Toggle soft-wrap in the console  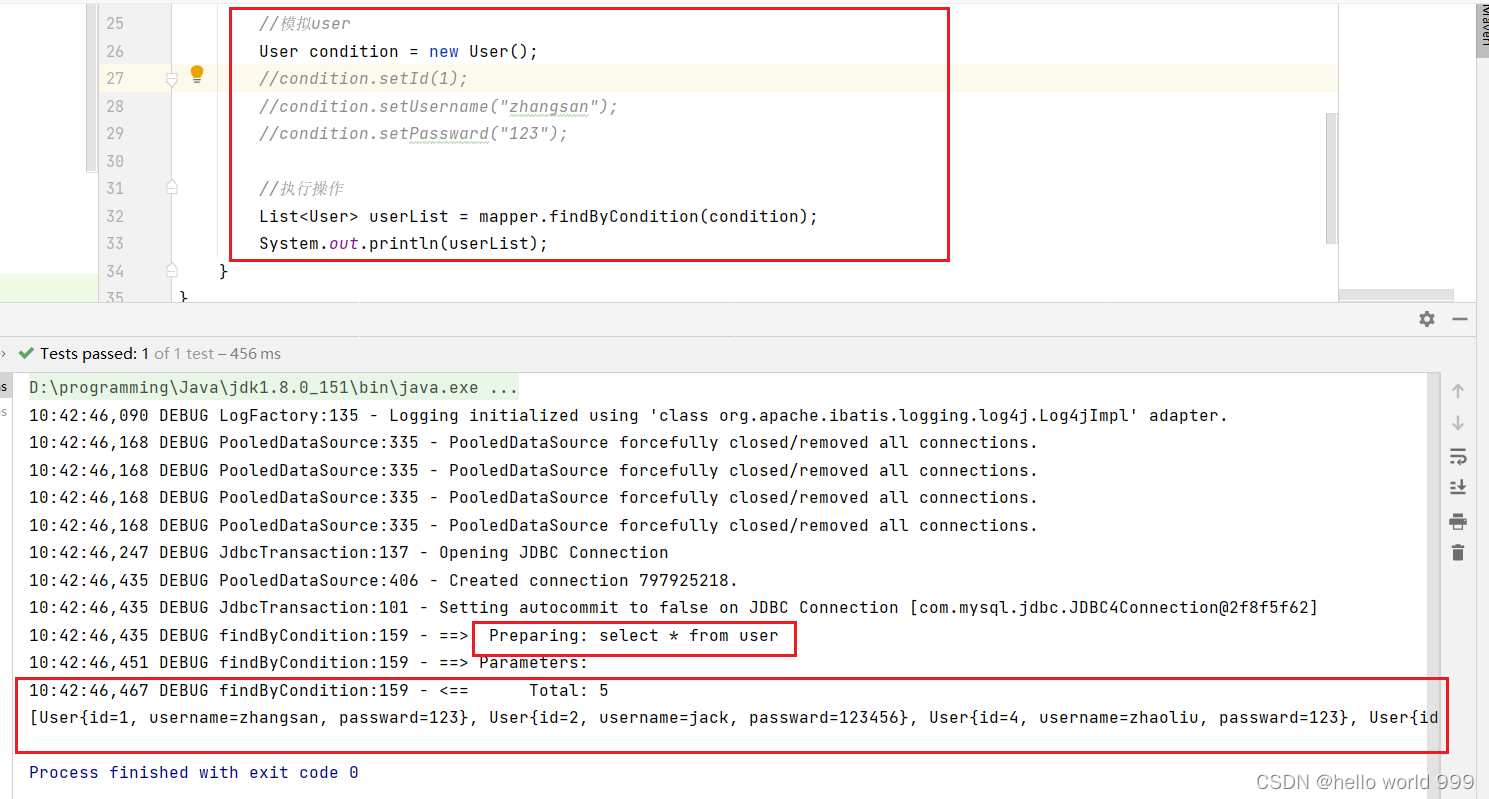tap(1457, 456)
